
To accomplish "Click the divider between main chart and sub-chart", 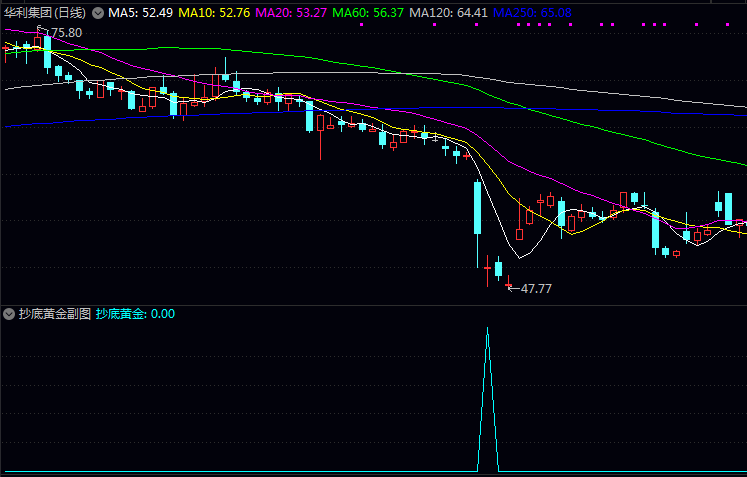I will [x=373, y=304].
